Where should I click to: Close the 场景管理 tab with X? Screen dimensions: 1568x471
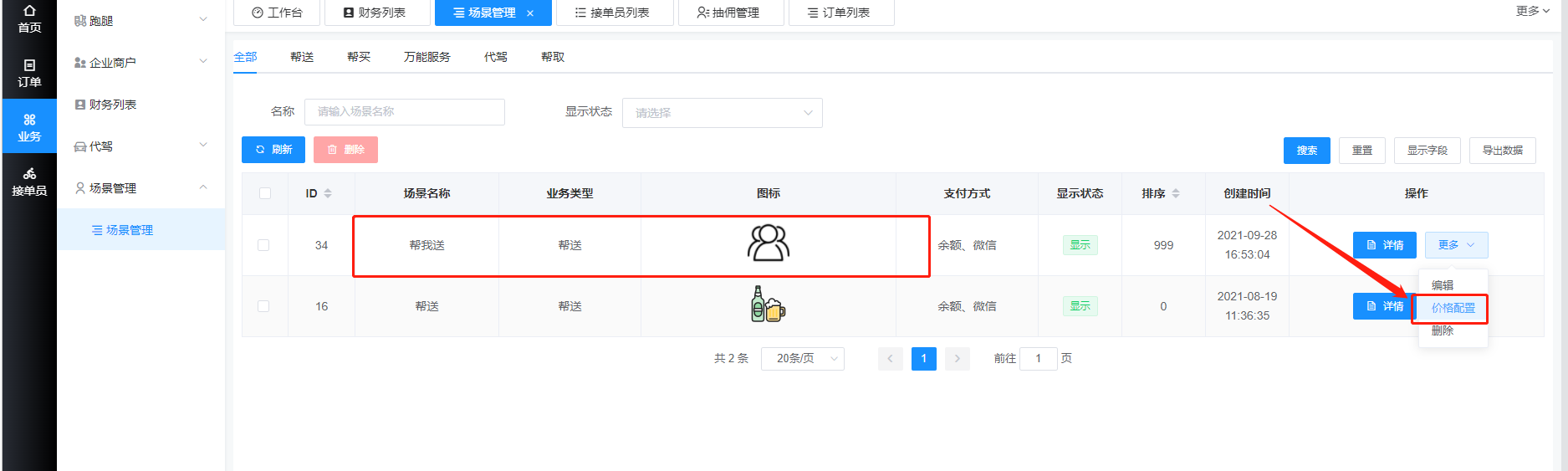point(530,13)
